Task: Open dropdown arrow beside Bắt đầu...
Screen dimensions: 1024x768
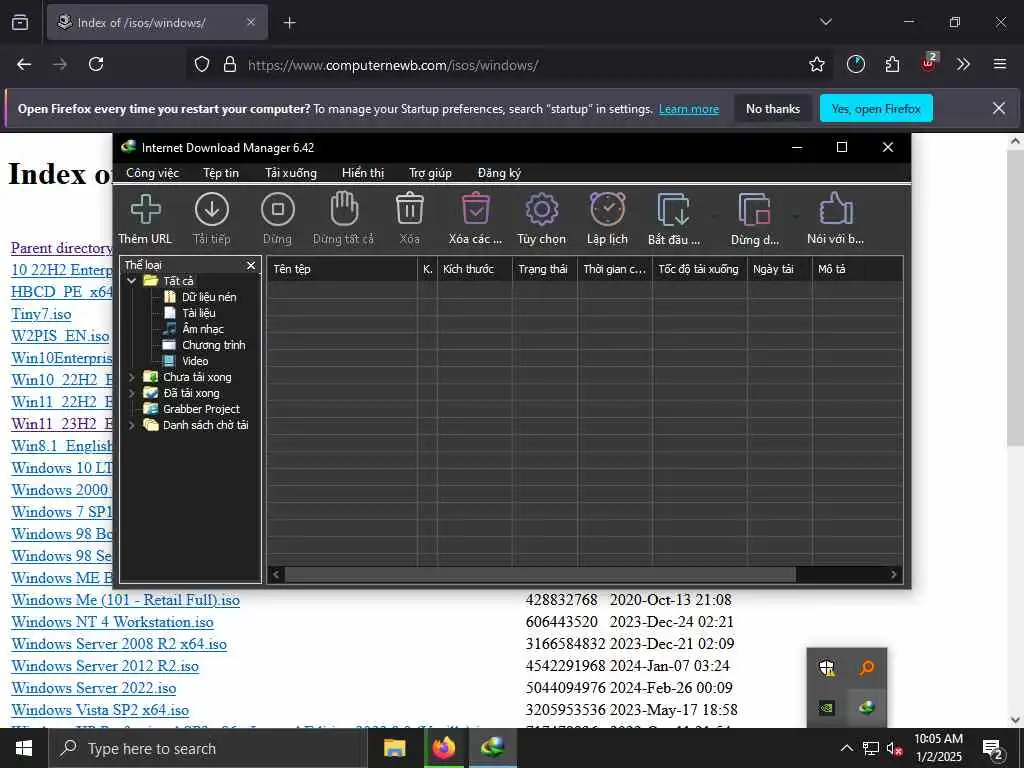Action: pyautogui.click(x=714, y=215)
